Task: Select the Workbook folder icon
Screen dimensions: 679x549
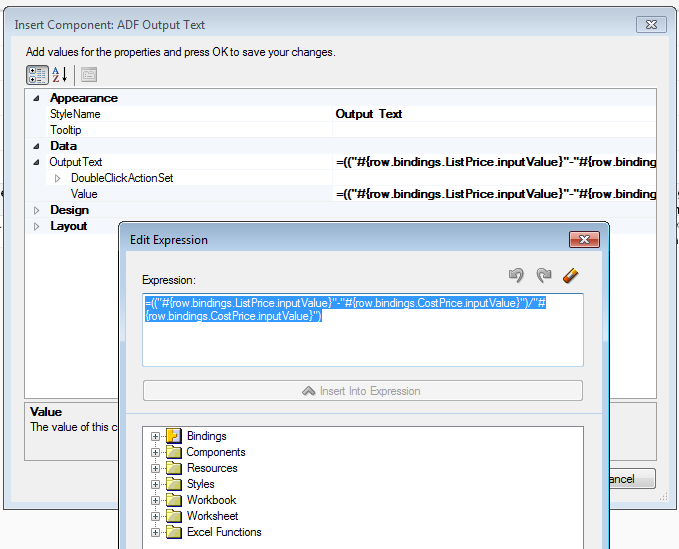Action: [174, 500]
